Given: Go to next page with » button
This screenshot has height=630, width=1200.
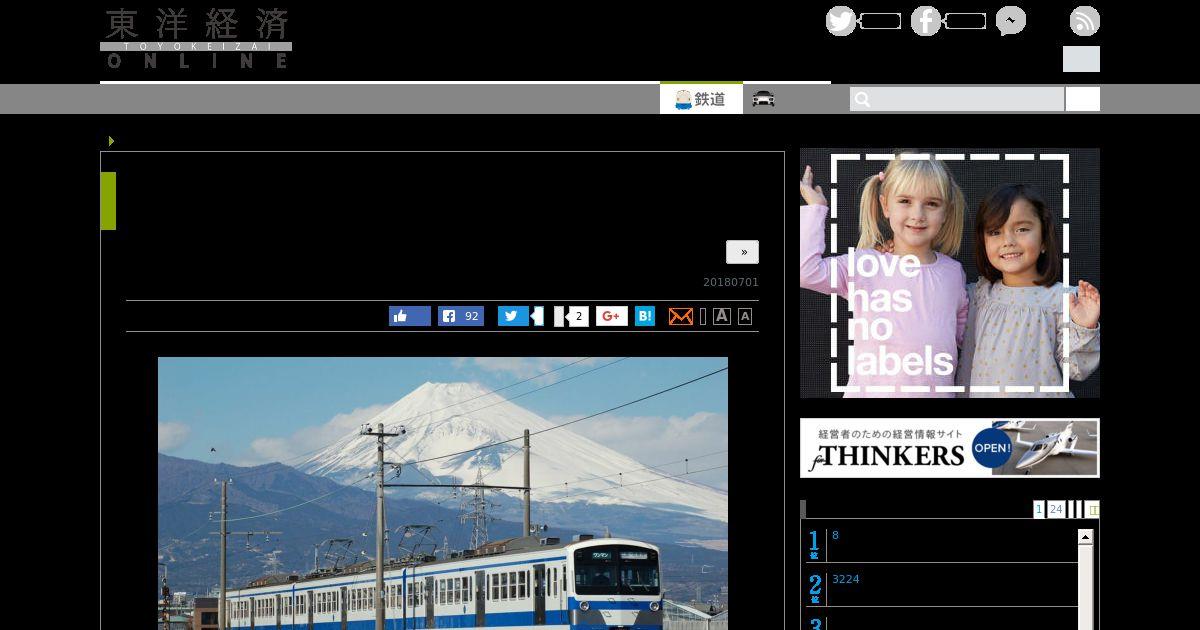Looking at the screenshot, I should click(742, 252).
